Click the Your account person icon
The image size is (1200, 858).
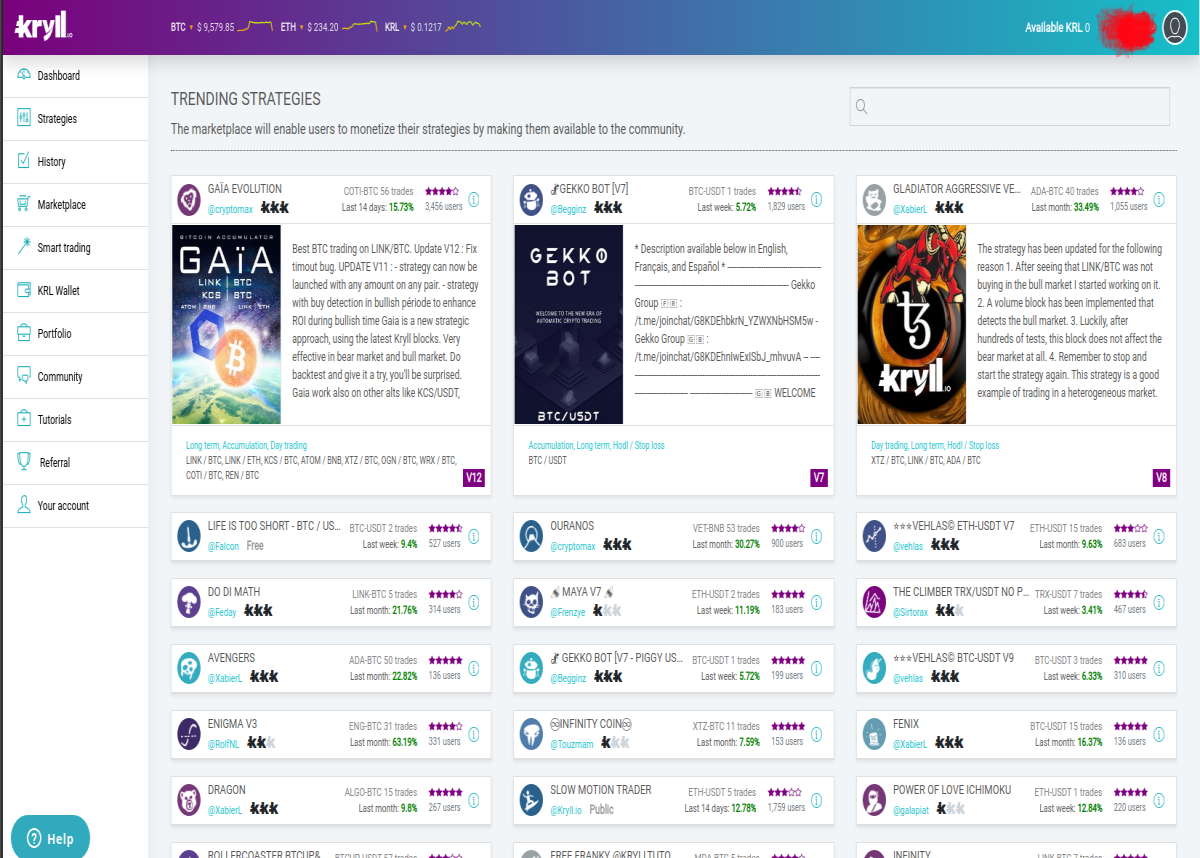[x=24, y=505]
